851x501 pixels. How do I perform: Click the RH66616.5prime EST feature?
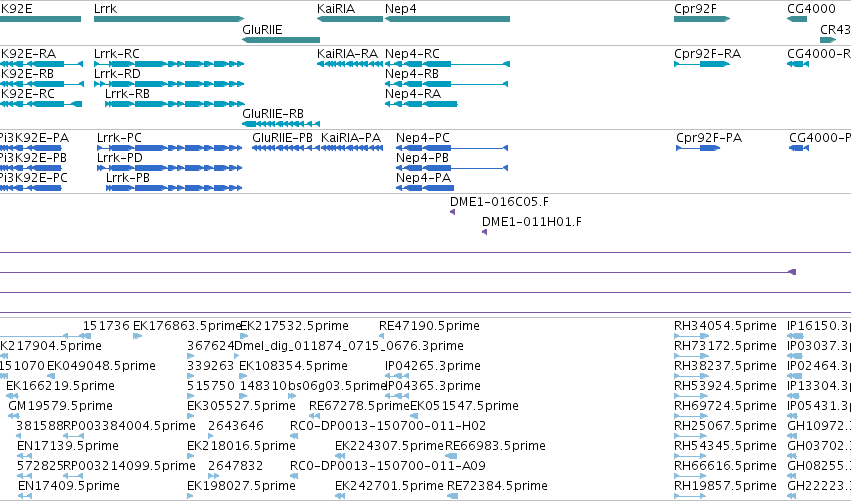click(691, 477)
